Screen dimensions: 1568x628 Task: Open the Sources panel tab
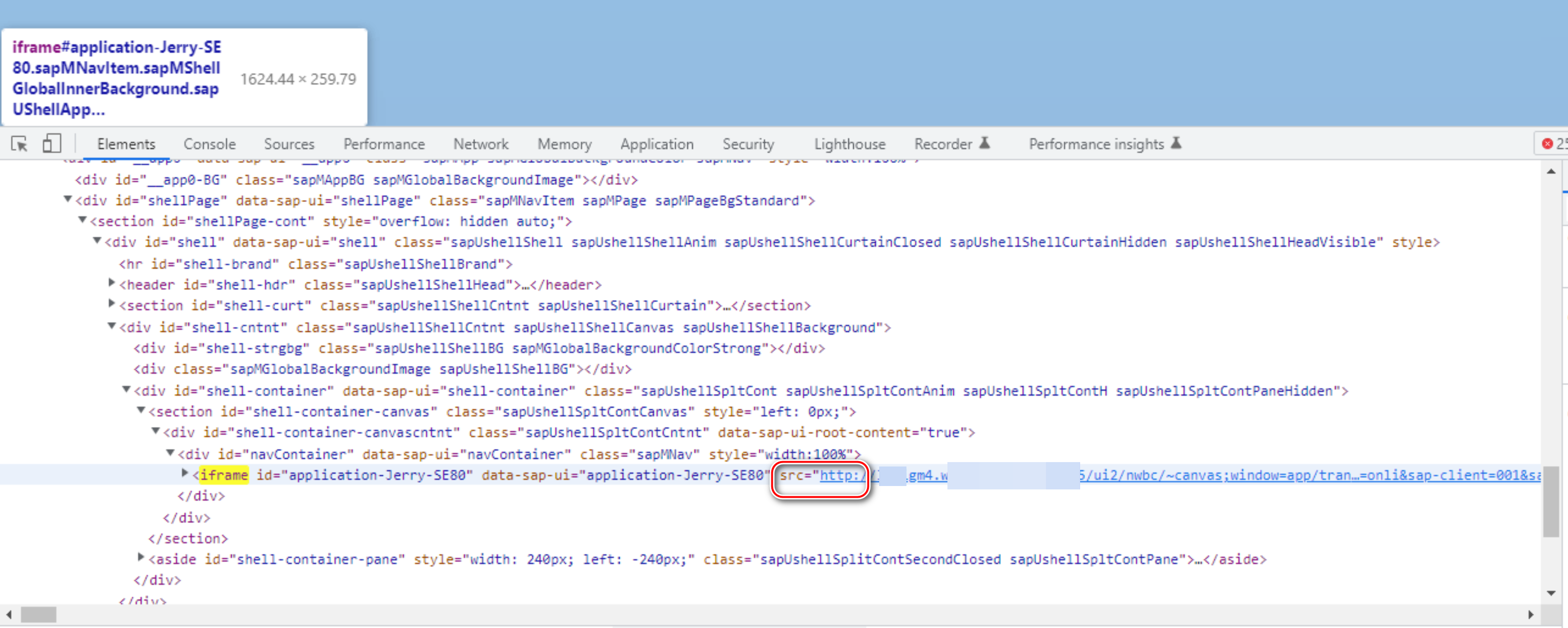point(288,144)
